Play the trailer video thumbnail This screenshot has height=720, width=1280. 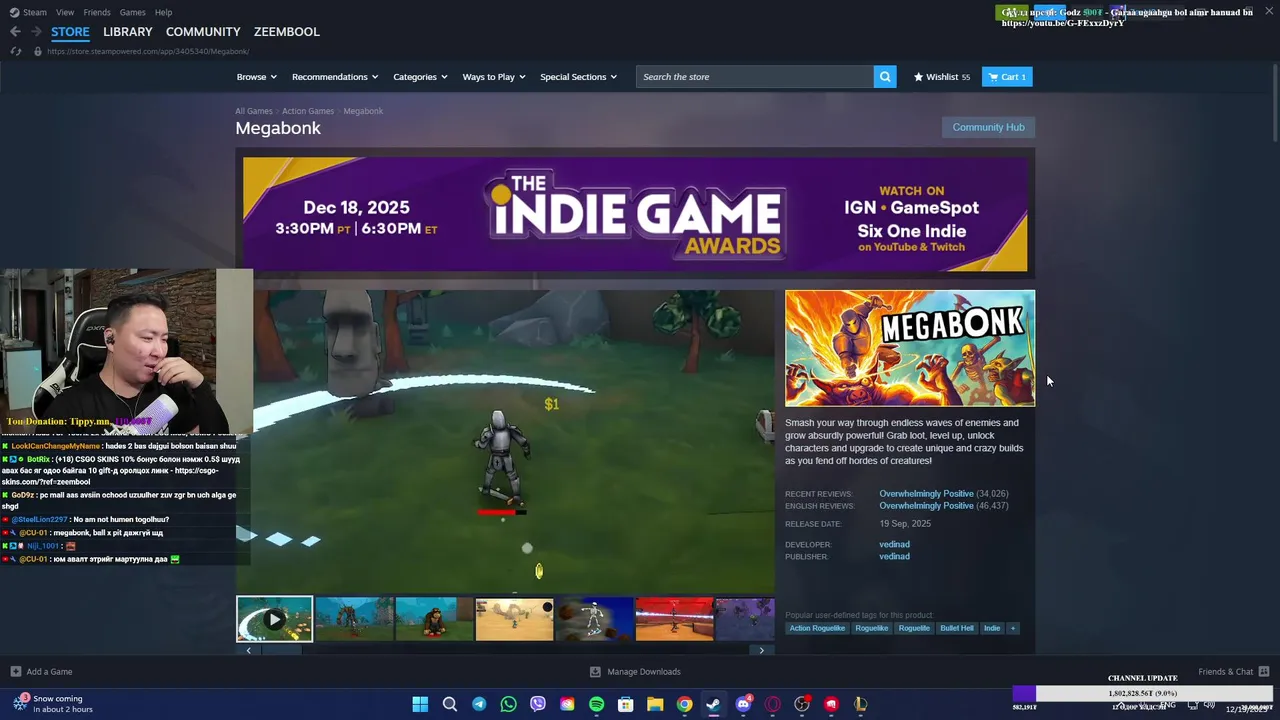pyautogui.click(x=274, y=619)
